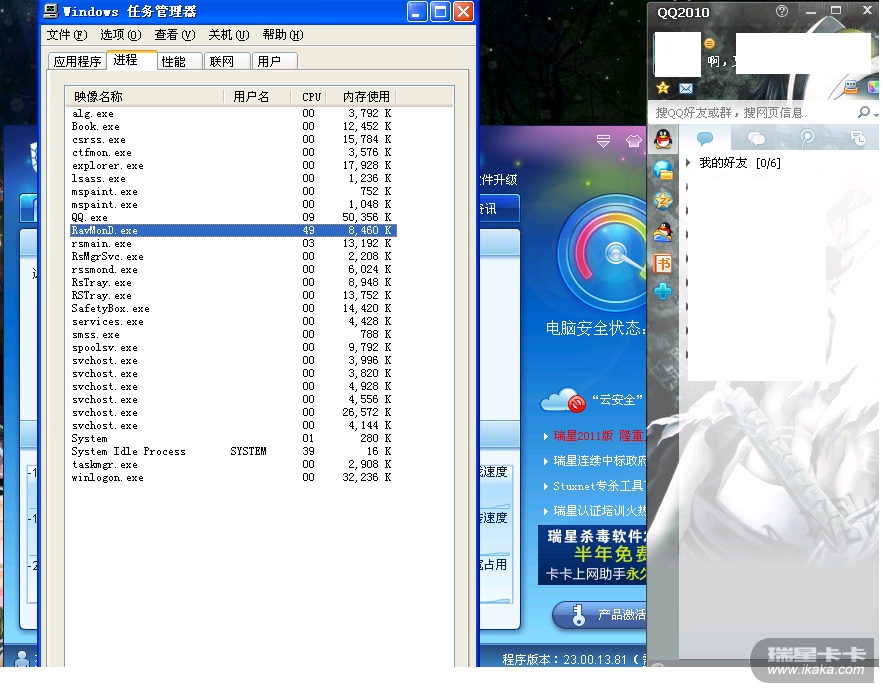The image size is (883, 690).
Task: Select the rsmain.exe process row
Action: tap(233, 243)
